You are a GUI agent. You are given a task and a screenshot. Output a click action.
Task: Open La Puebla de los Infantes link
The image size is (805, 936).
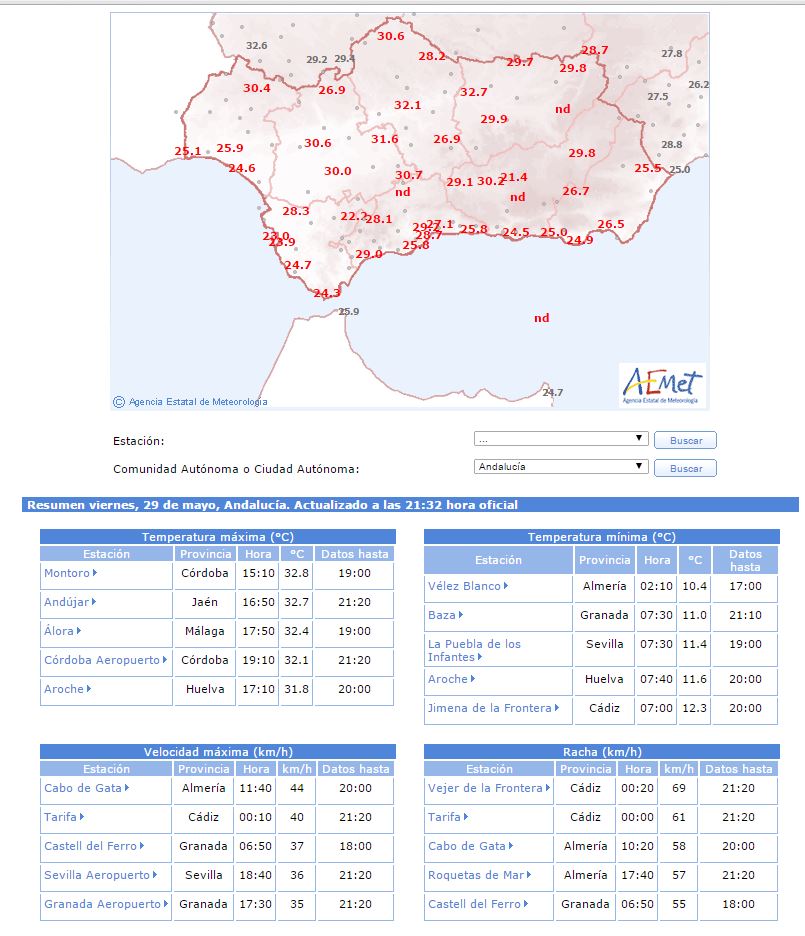(474, 651)
